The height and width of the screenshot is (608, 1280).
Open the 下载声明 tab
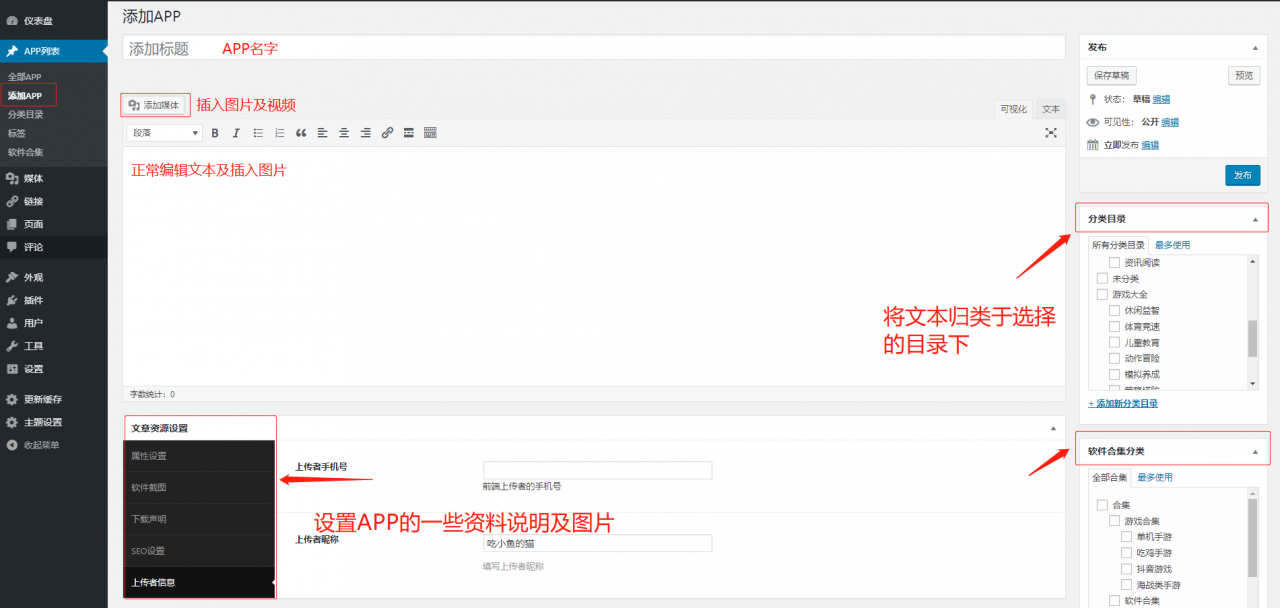(199, 519)
